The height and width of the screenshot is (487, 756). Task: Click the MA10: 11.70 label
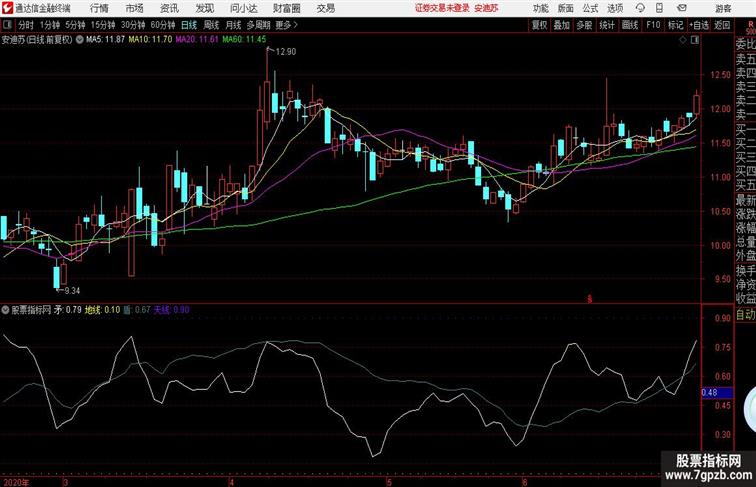coord(150,40)
